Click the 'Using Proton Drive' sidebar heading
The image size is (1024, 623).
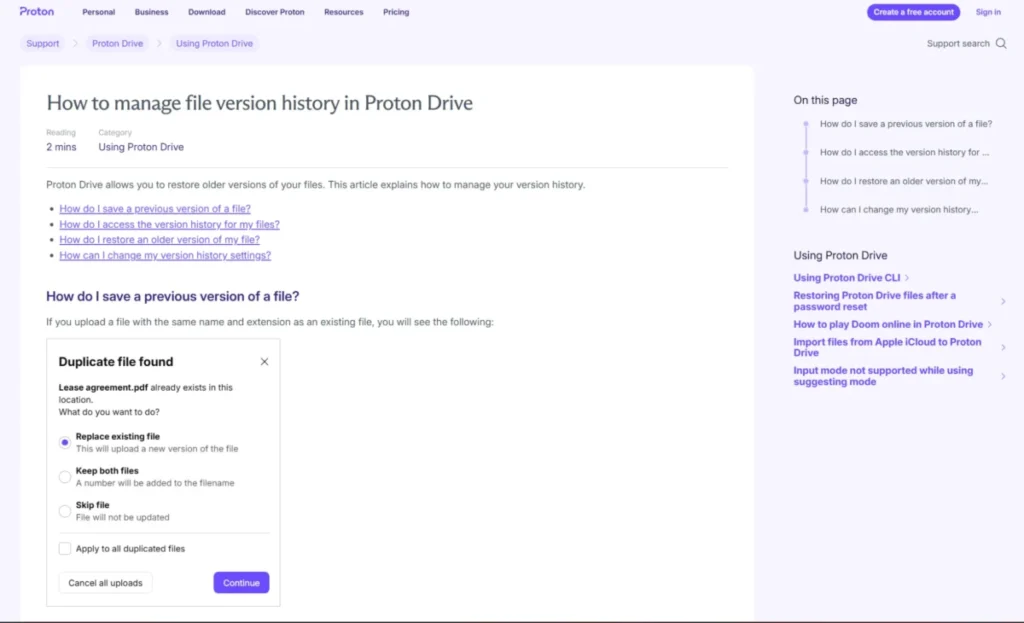(840, 256)
